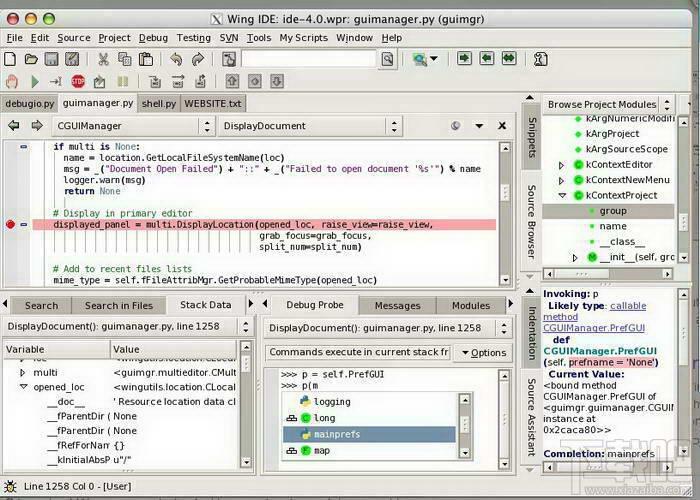Open the Messages tab
The width and height of the screenshot is (700, 500).
pyautogui.click(x=397, y=306)
